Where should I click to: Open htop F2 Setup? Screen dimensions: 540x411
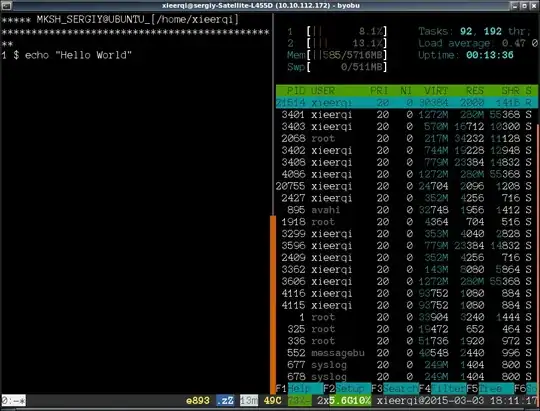(347, 388)
